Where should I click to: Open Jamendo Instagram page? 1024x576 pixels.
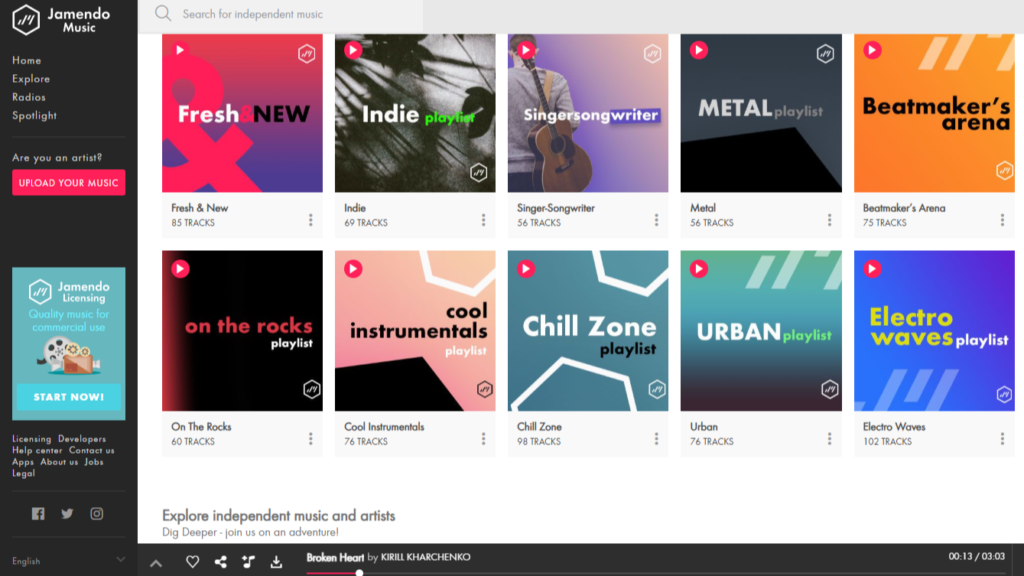coord(97,514)
